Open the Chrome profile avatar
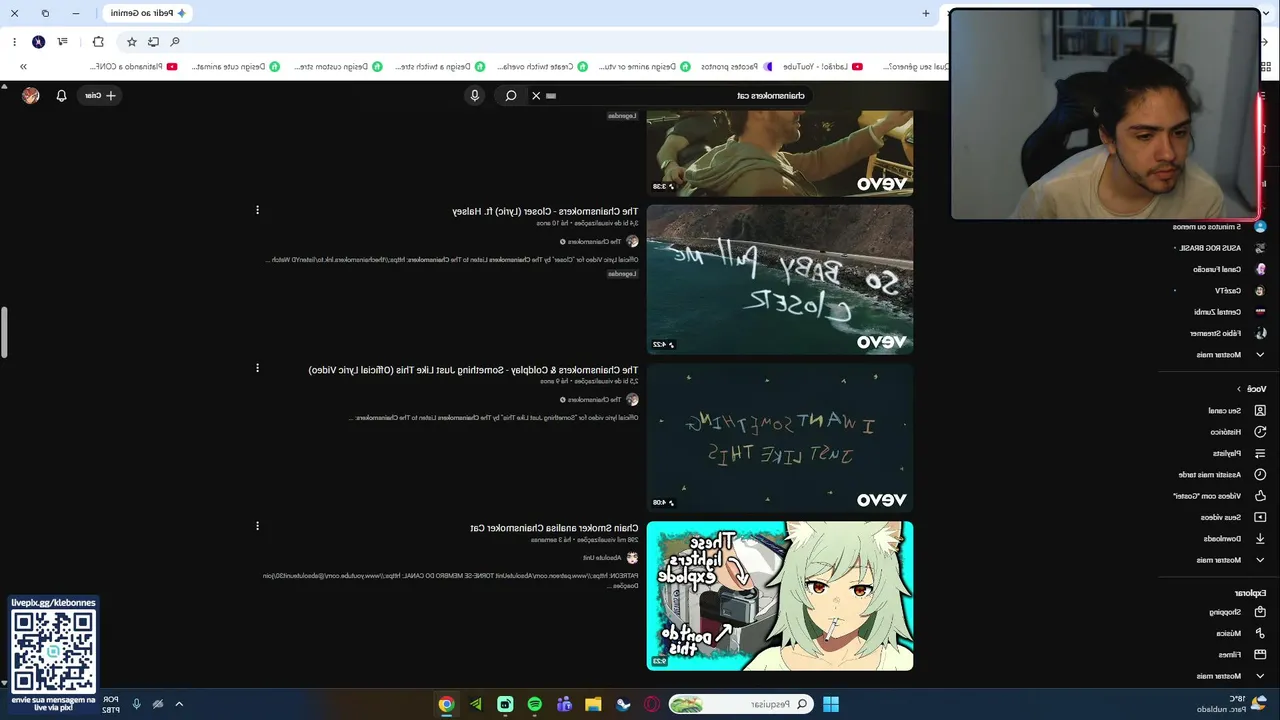Screen dimensions: 1280x720 coord(38,42)
